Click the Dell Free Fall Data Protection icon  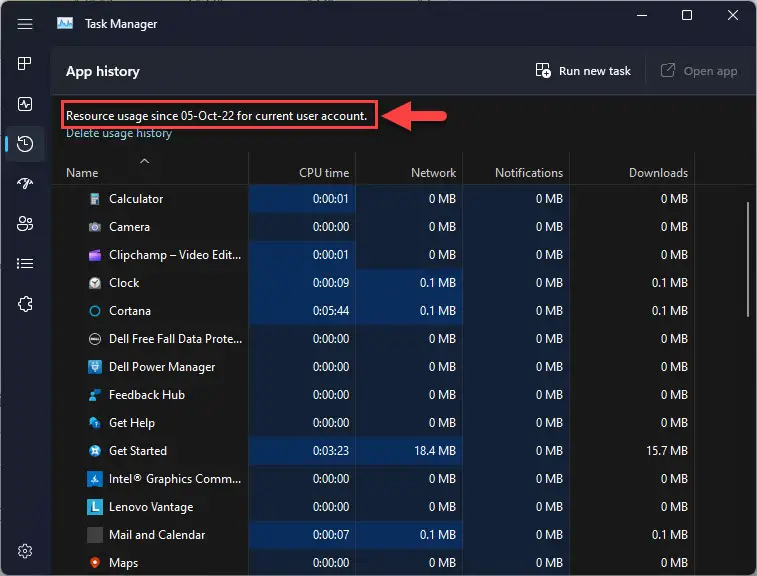coord(95,339)
